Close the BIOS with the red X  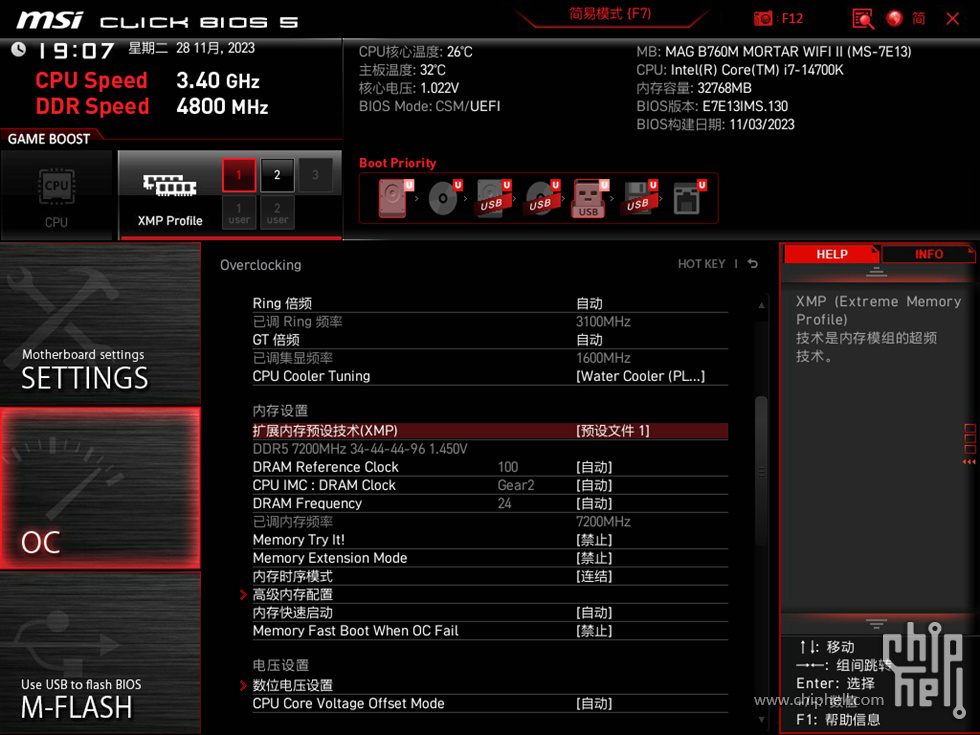coord(952,19)
